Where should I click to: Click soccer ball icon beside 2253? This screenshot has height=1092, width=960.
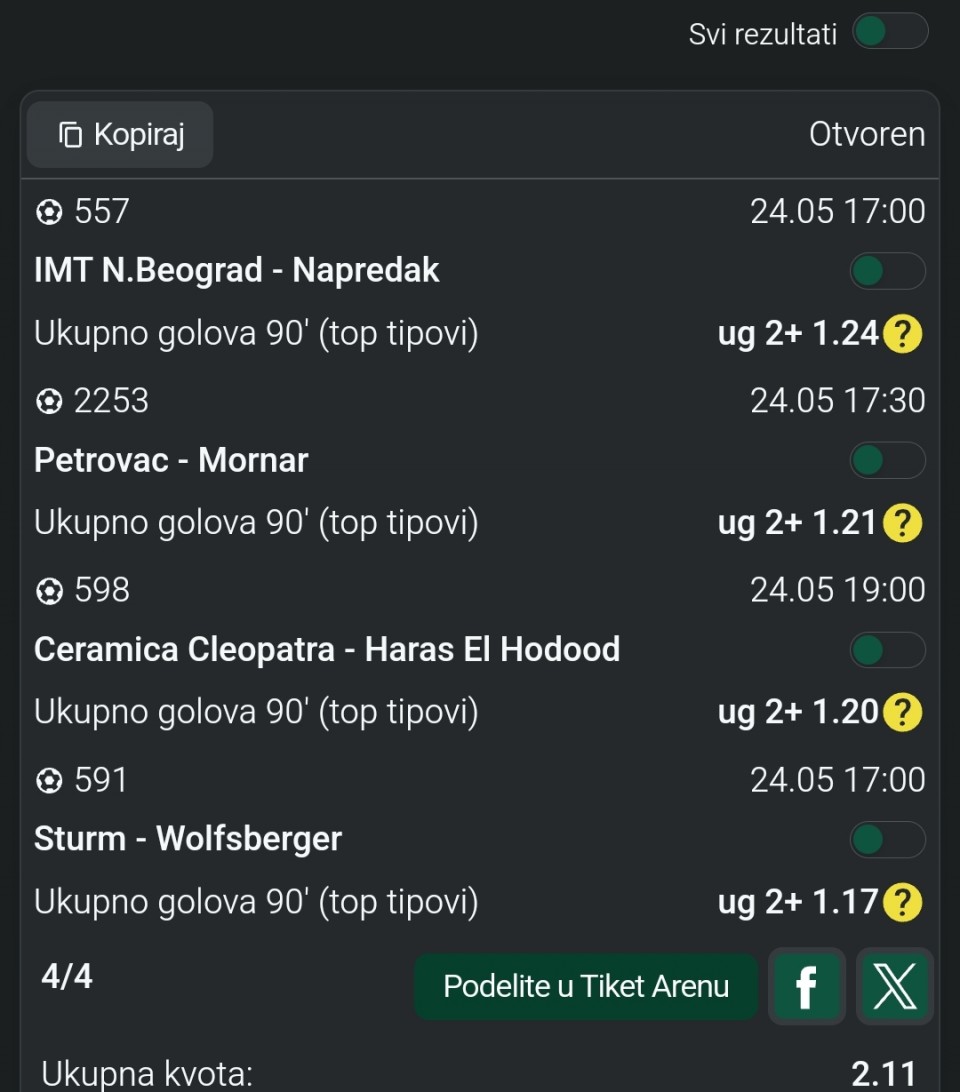coord(49,401)
